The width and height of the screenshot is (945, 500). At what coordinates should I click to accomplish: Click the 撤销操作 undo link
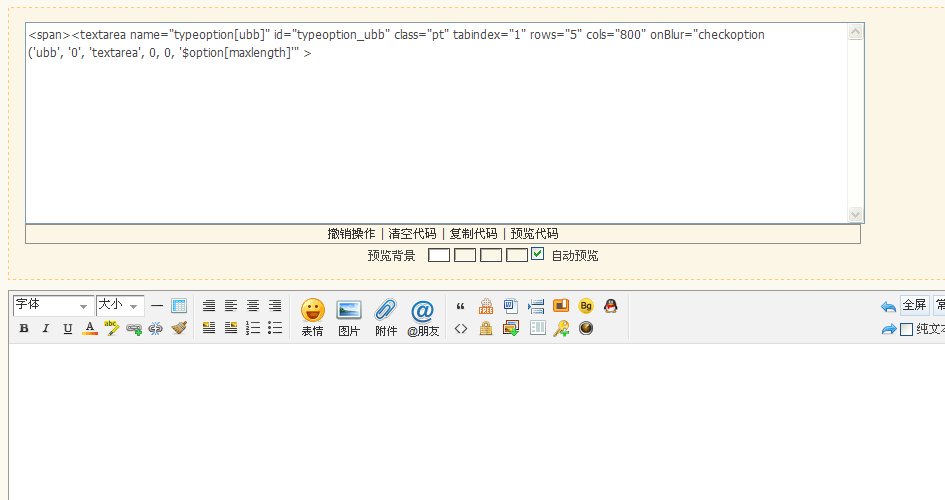[351, 234]
